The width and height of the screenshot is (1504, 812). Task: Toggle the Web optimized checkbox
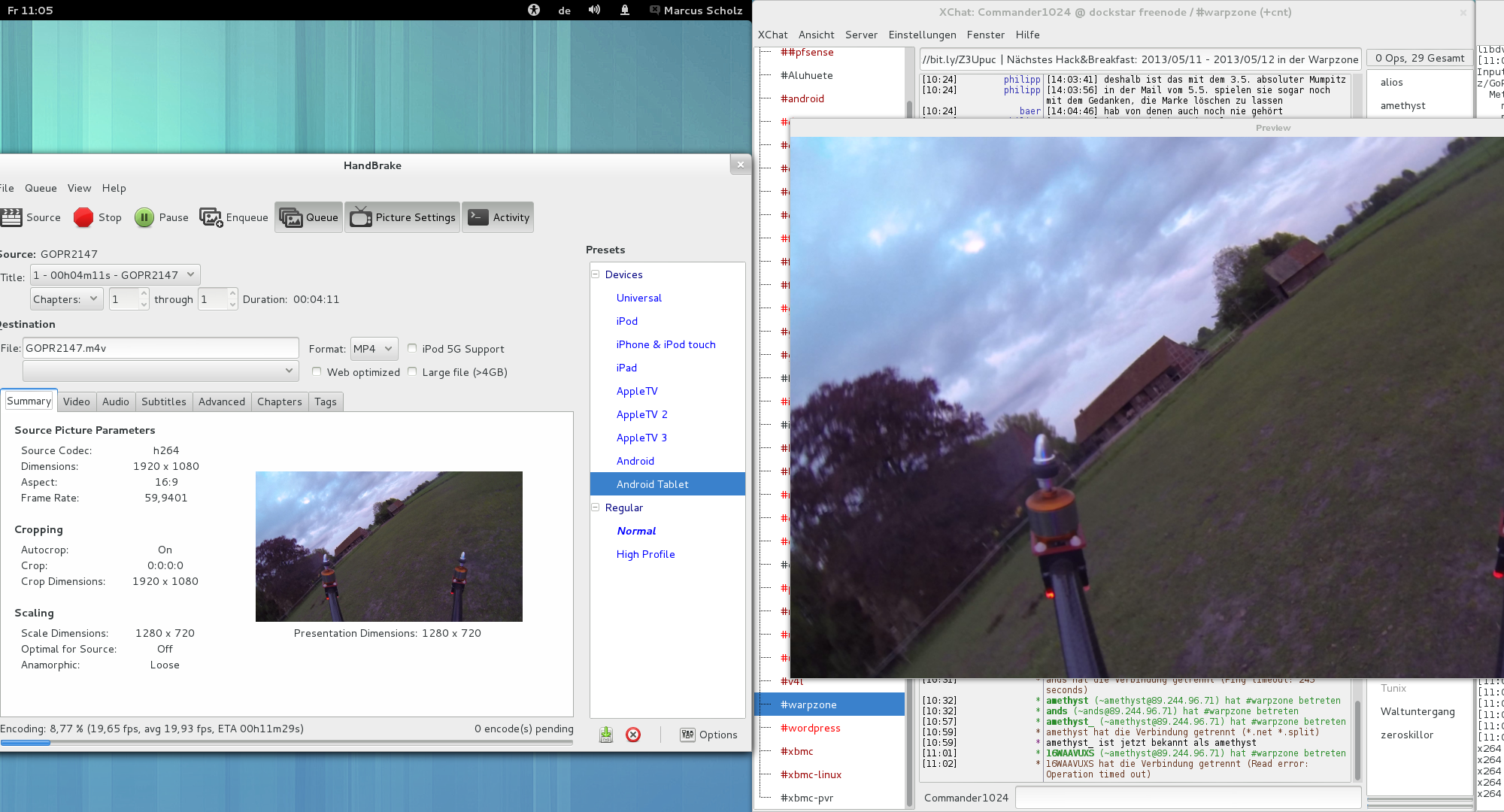click(x=317, y=371)
